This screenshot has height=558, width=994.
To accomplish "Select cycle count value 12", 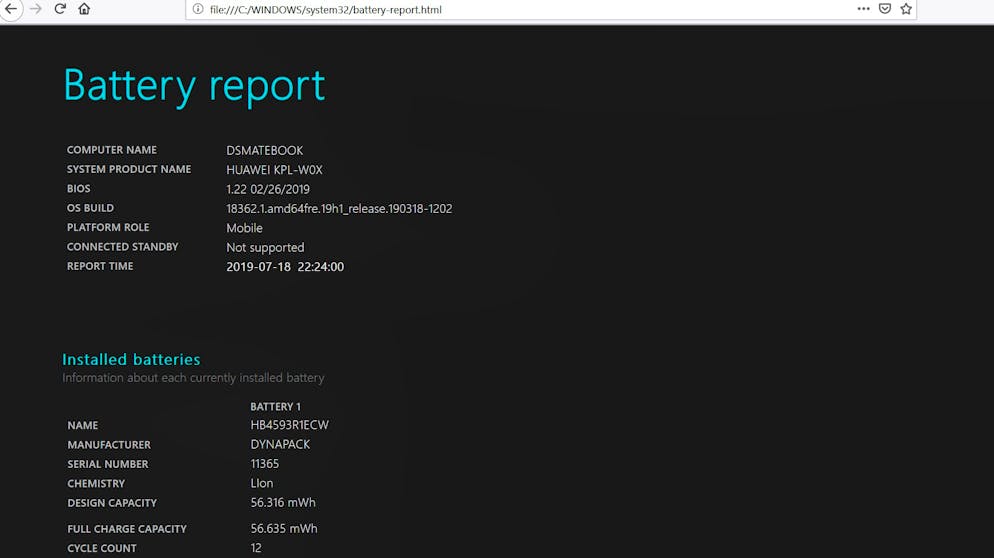I will 255,548.
